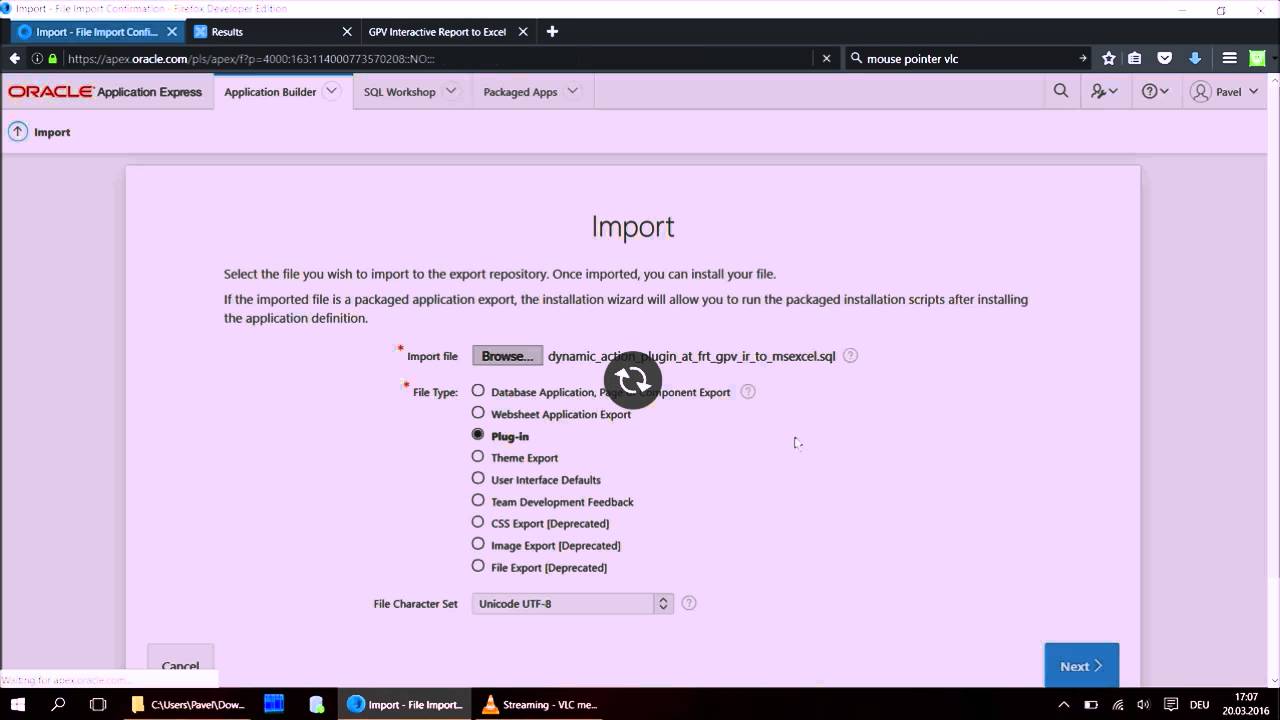Click the Firefox back arrow button
Viewport: 1280px width, 720px height.
point(14,58)
